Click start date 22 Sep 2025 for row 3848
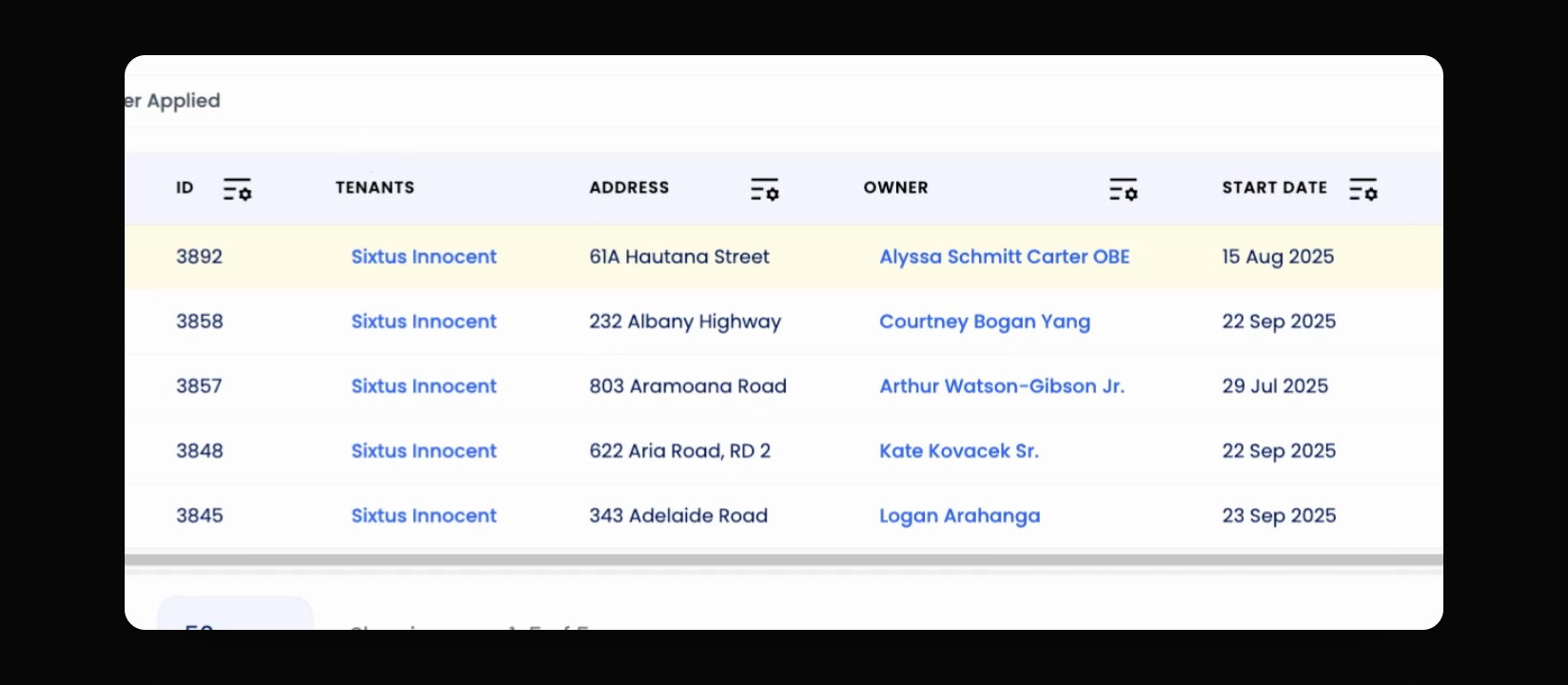1568x685 pixels. [1279, 451]
